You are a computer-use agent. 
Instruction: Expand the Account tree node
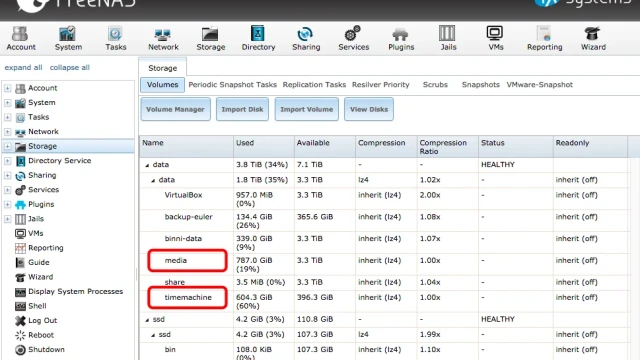coord(7,88)
